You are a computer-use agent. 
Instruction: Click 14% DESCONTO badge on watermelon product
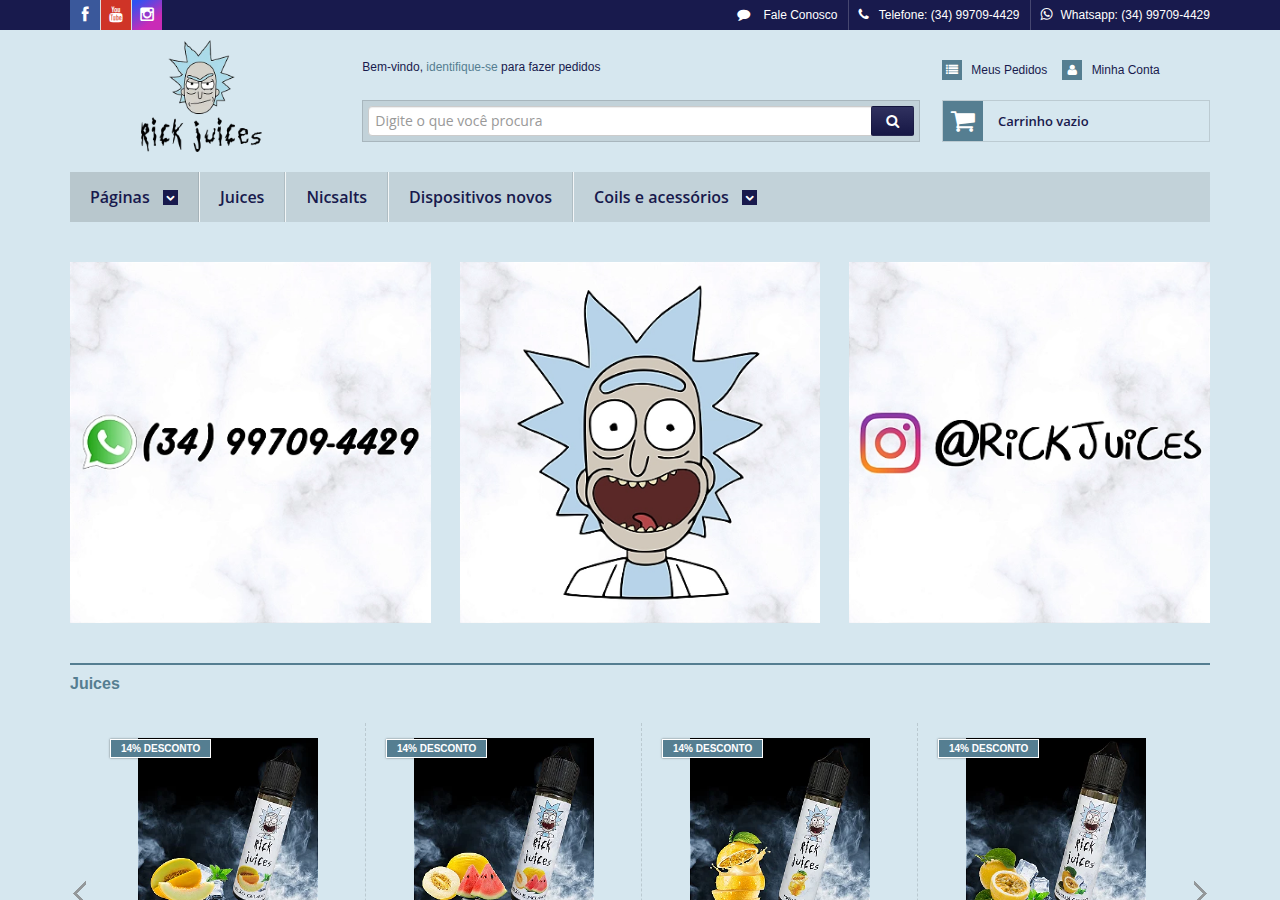click(436, 748)
